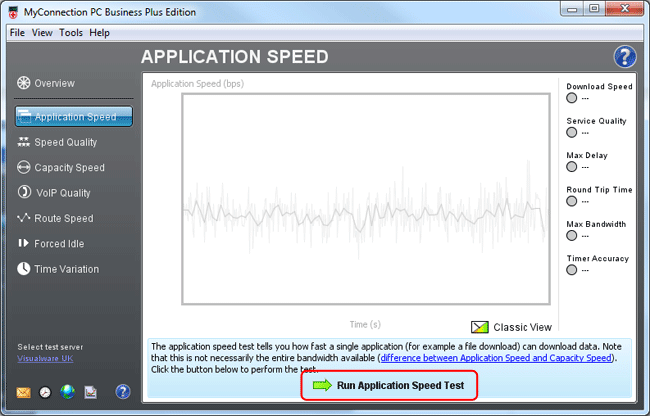The height and width of the screenshot is (416, 650).
Task: Click the MyConnection title bar app icon
Action: [13, 12]
